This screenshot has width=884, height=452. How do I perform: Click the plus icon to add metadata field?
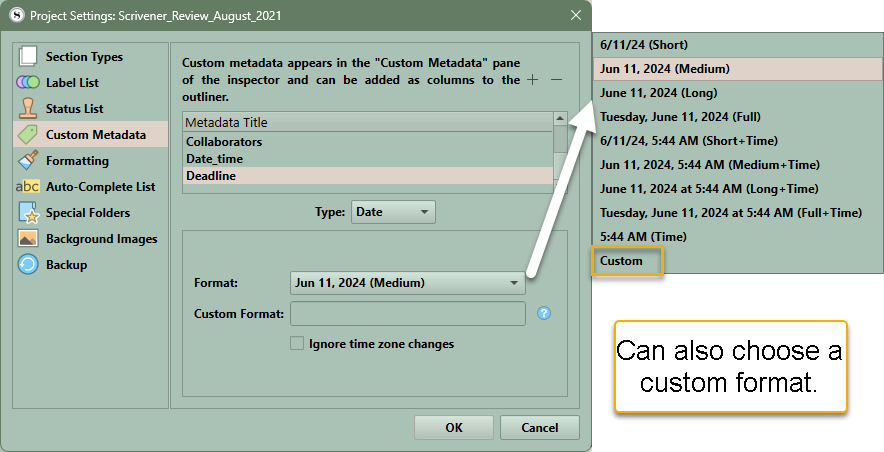click(532, 80)
